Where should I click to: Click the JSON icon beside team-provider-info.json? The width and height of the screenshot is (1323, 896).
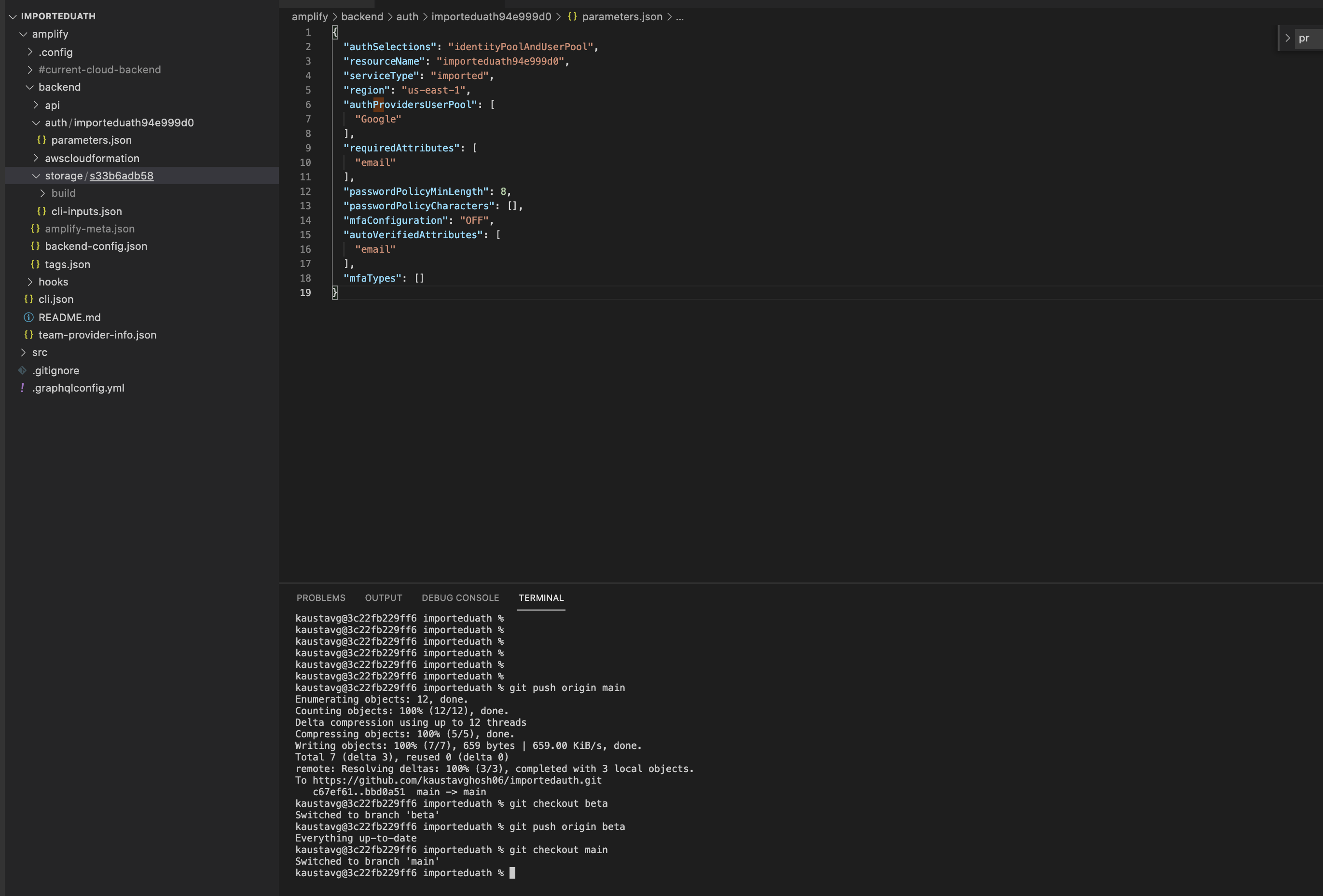28,335
